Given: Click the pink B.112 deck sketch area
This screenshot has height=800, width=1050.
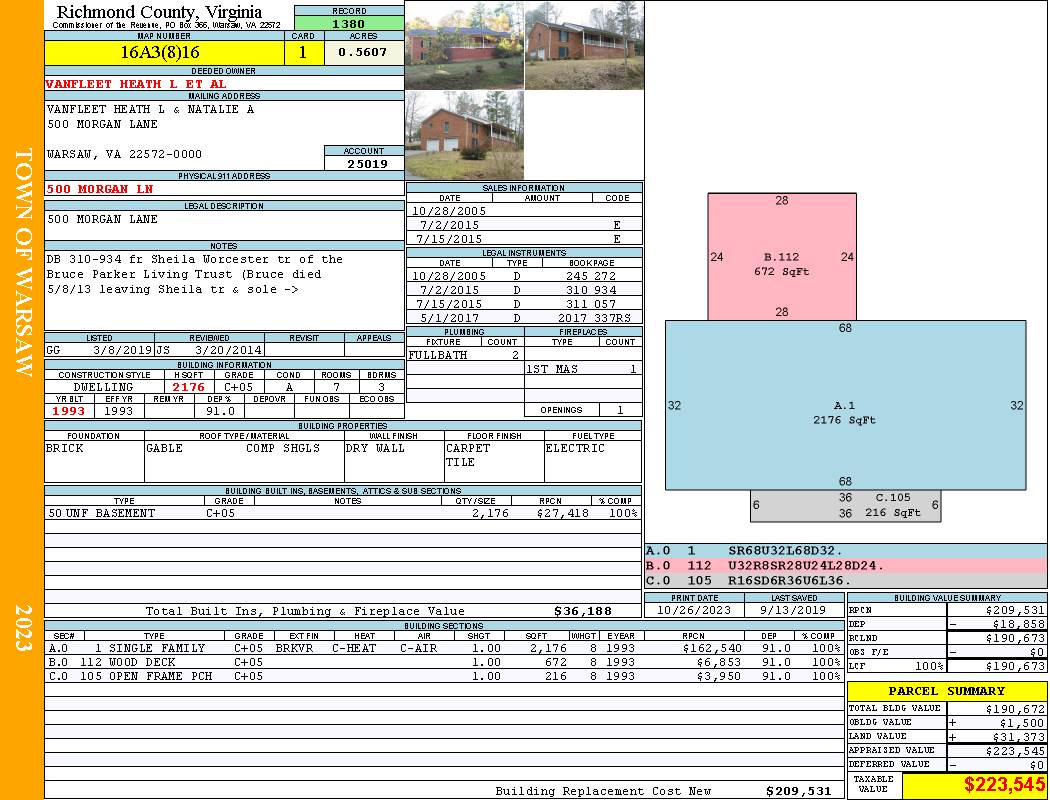Looking at the screenshot, I should 781,257.
